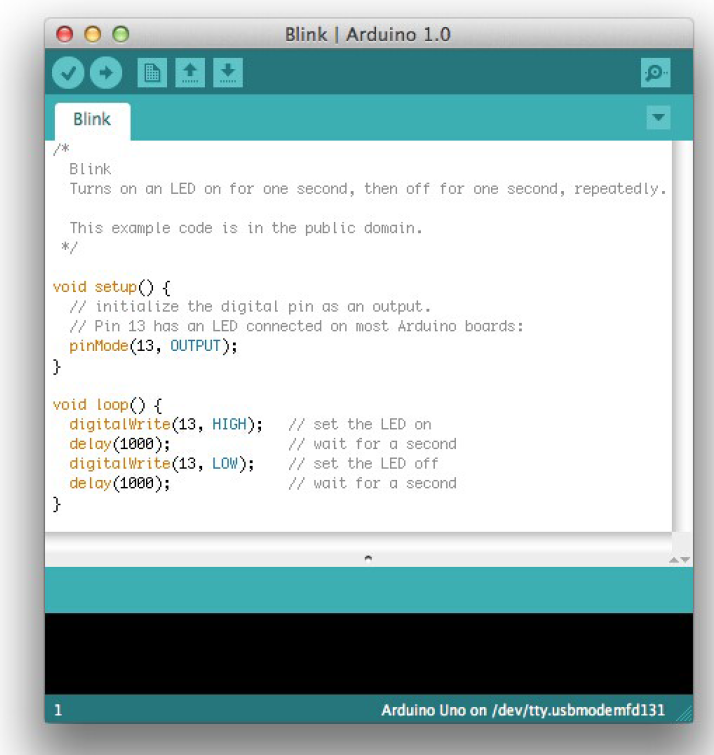This screenshot has width=714, height=755.
Task: Minimize the window with the yellow button
Action: tap(93, 34)
